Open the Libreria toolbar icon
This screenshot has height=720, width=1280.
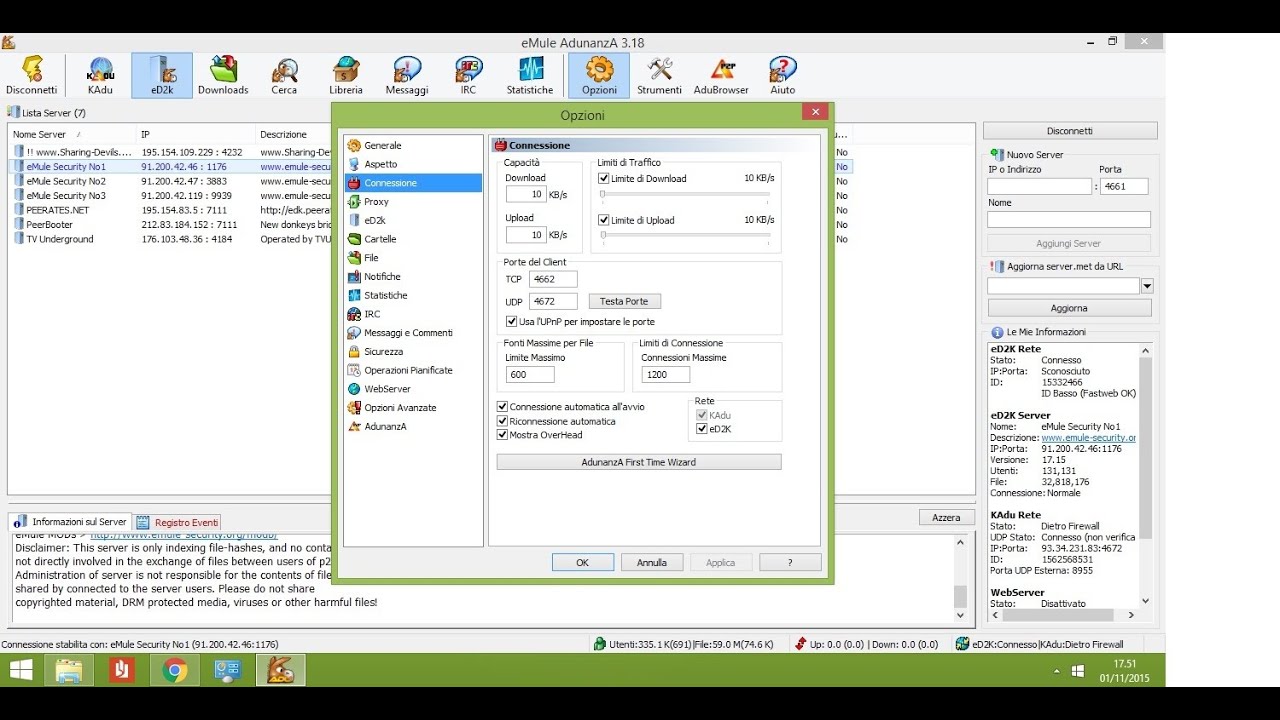coord(346,76)
